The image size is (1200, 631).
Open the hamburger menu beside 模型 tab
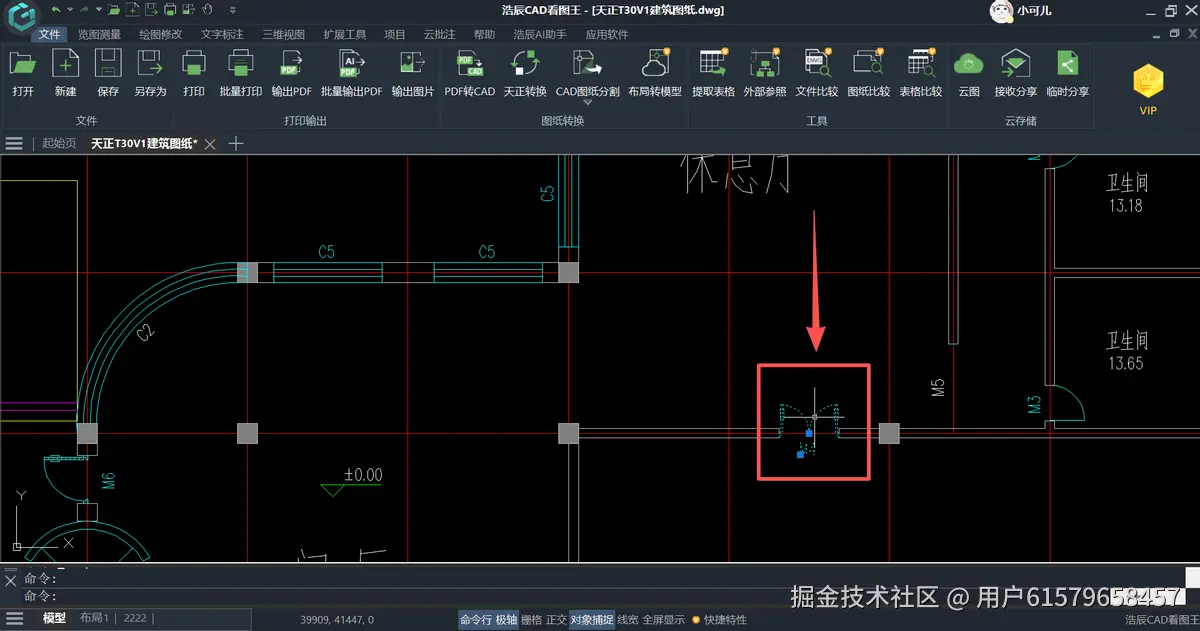click(x=14, y=619)
